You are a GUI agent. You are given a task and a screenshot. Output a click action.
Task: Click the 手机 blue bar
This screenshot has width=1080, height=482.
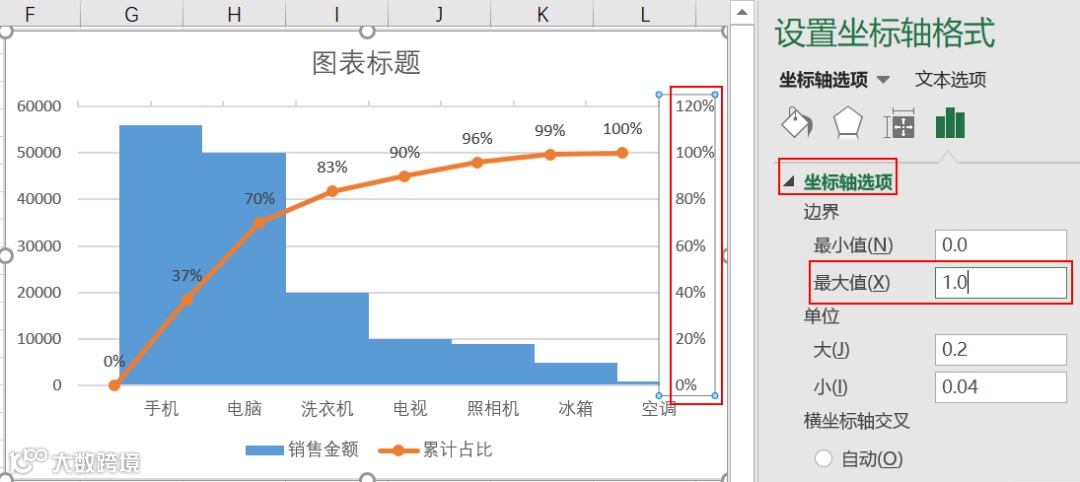160,255
